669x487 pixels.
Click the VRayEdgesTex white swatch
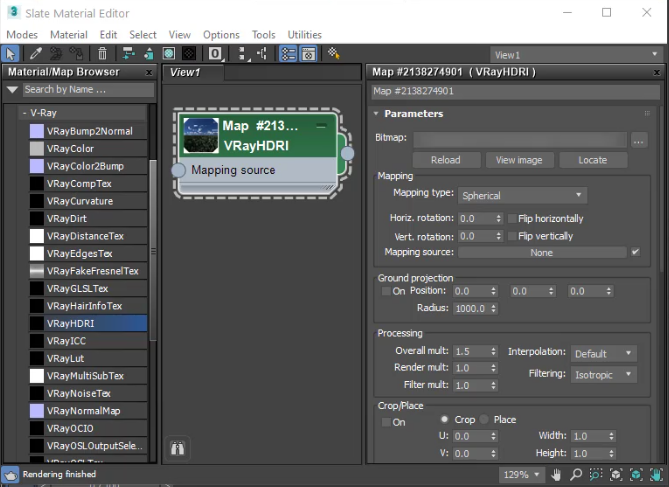tap(37, 254)
